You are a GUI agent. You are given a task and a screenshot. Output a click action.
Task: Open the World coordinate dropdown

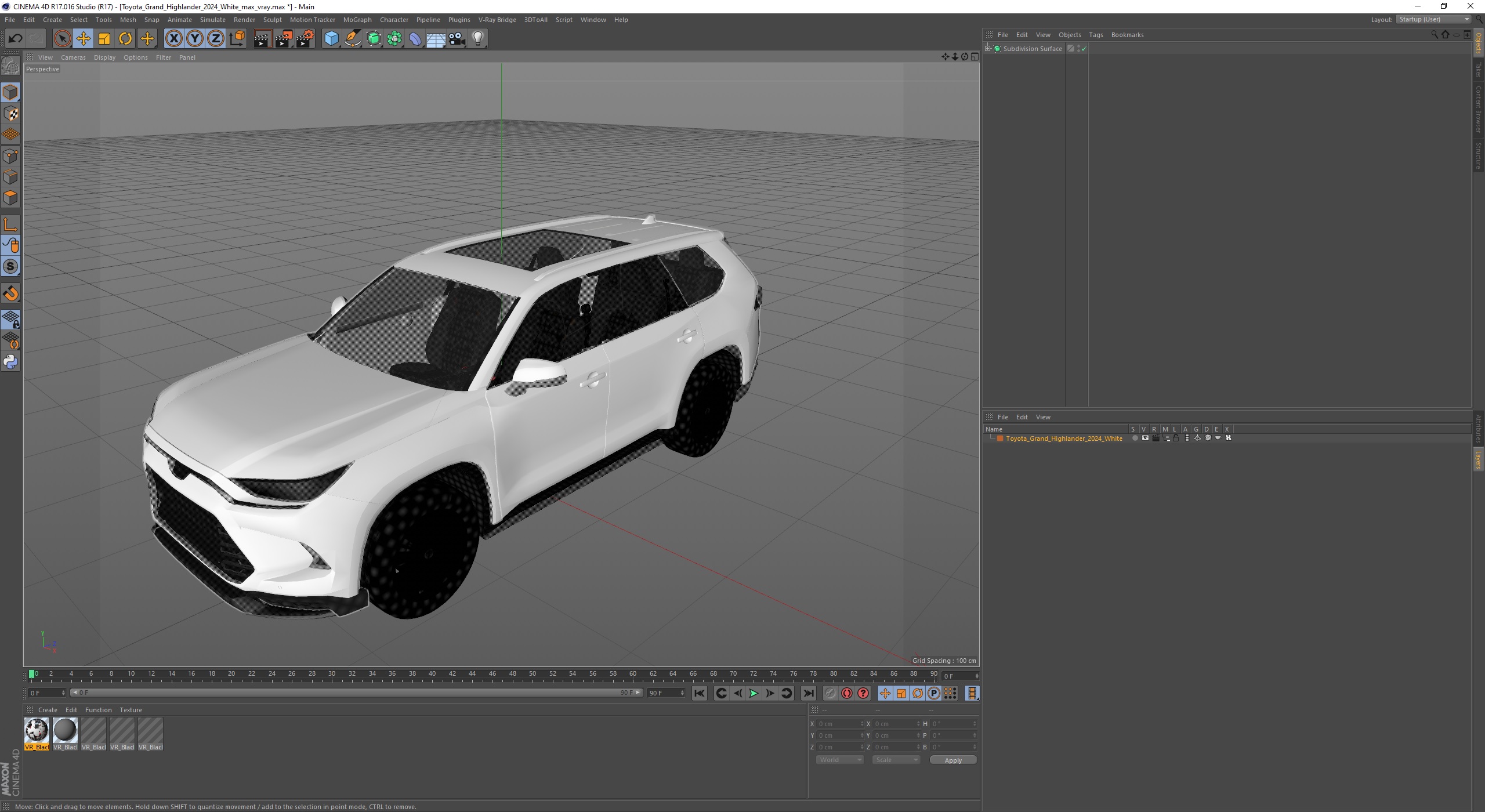pos(839,760)
